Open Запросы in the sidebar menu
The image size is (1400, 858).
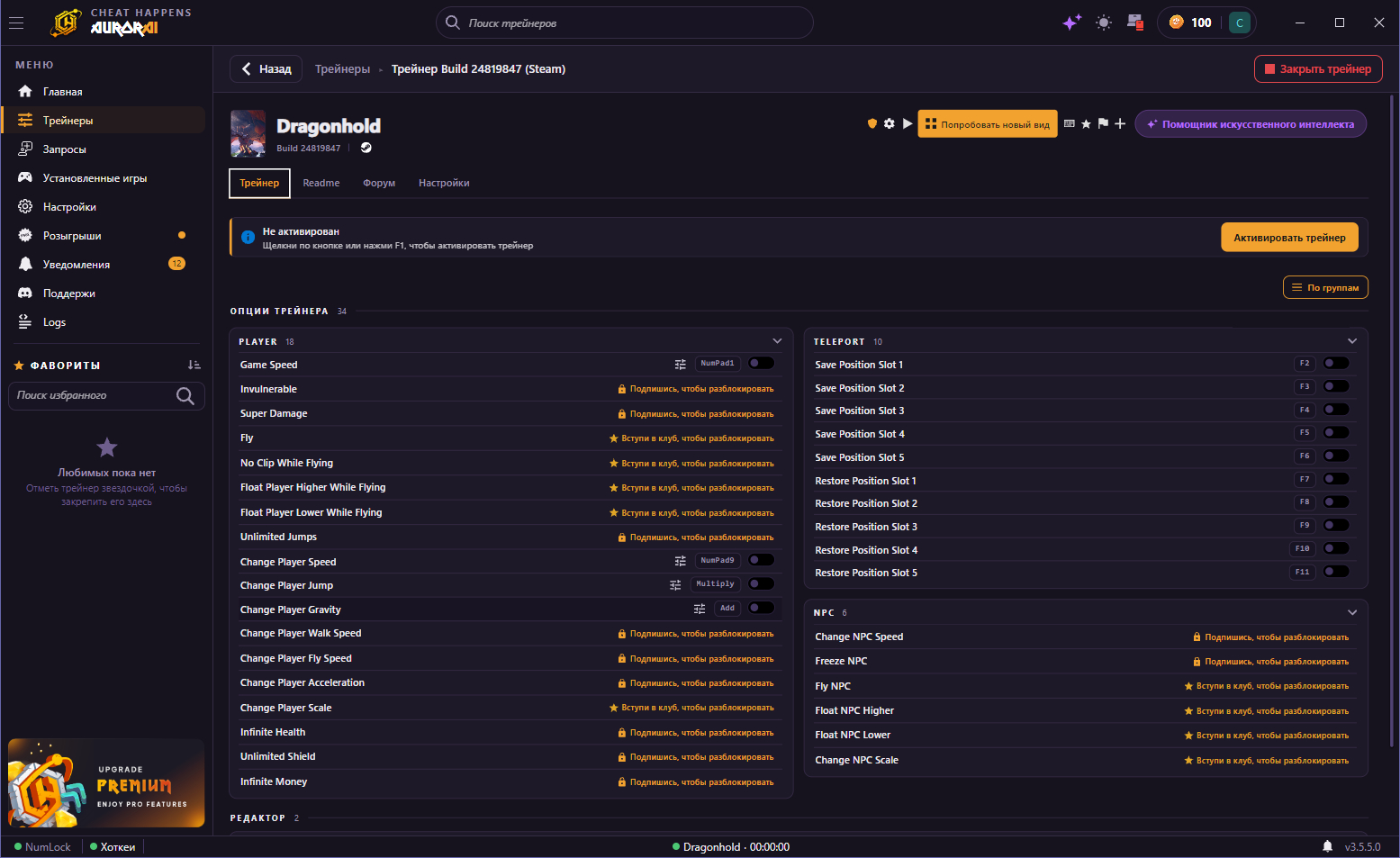click(x=104, y=149)
